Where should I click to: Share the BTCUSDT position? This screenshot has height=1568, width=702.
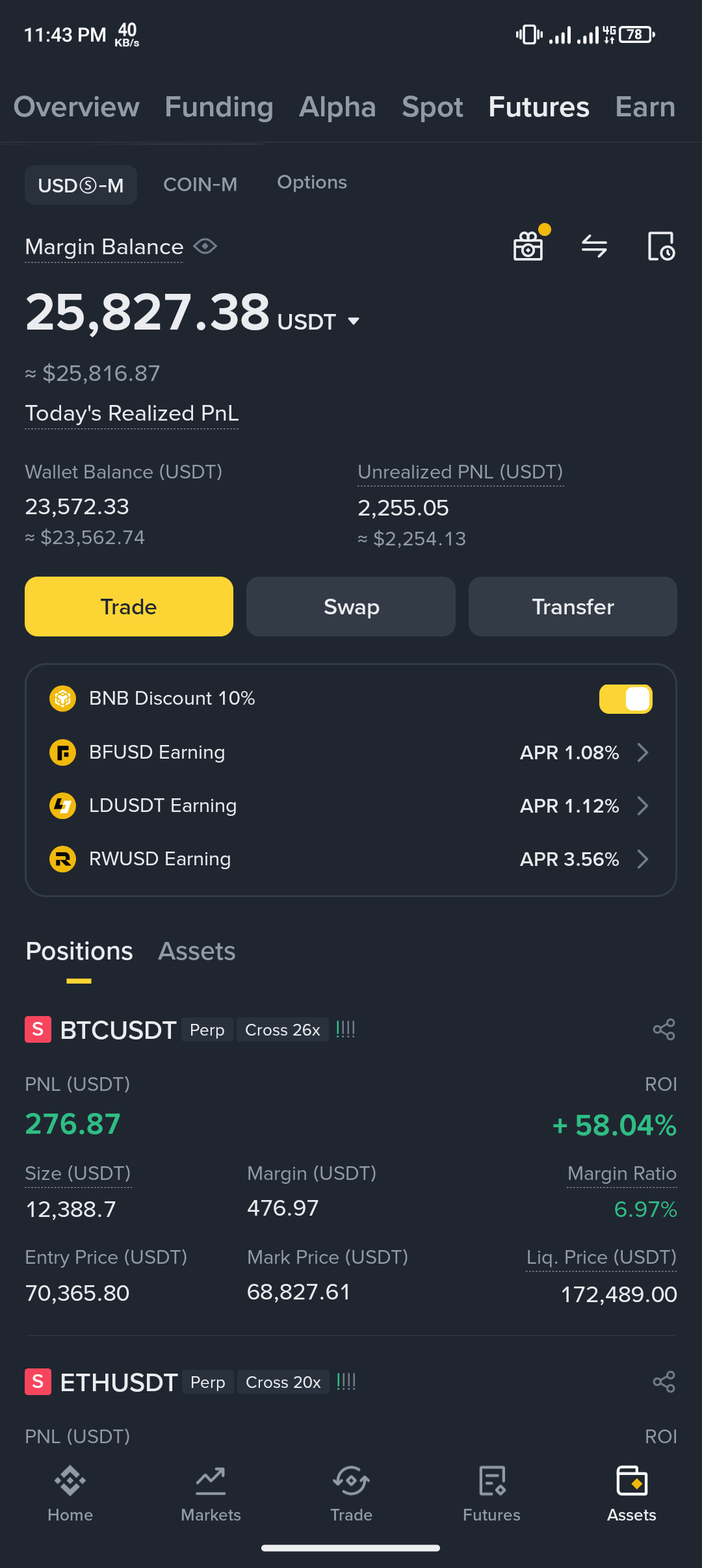pyautogui.click(x=664, y=1030)
